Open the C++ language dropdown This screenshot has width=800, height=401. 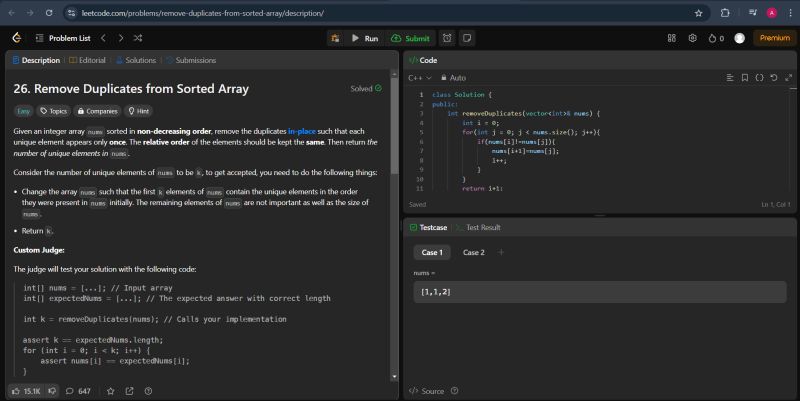point(420,77)
